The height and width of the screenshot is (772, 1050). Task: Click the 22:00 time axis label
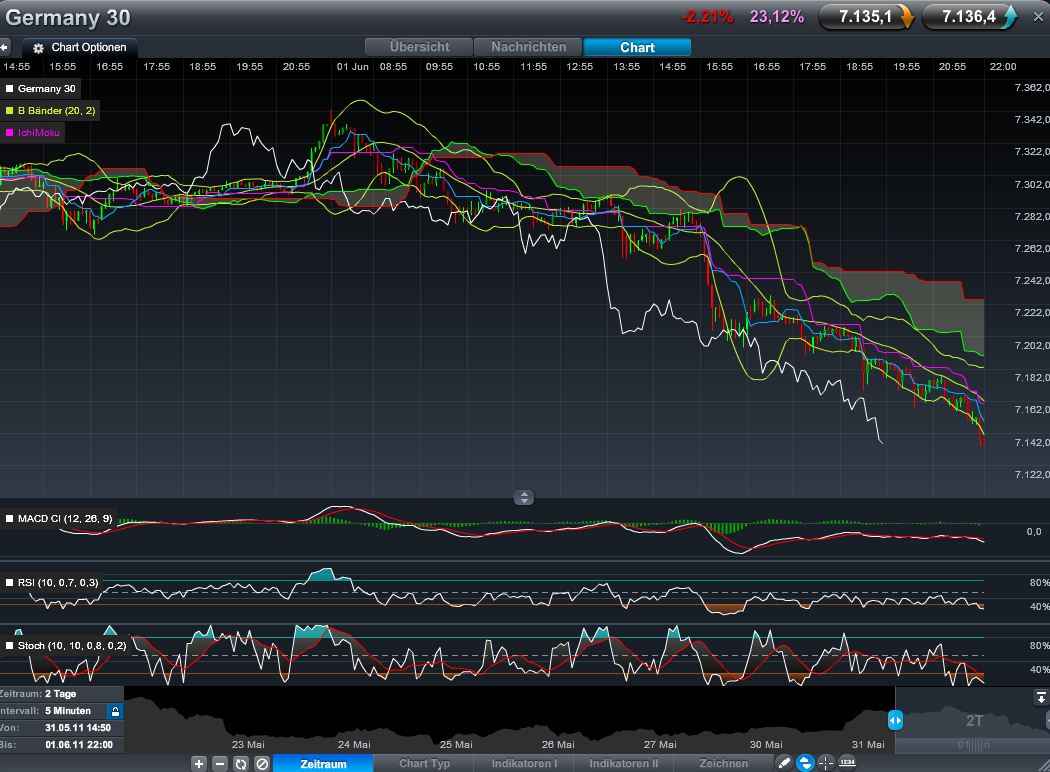point(1002,66)
